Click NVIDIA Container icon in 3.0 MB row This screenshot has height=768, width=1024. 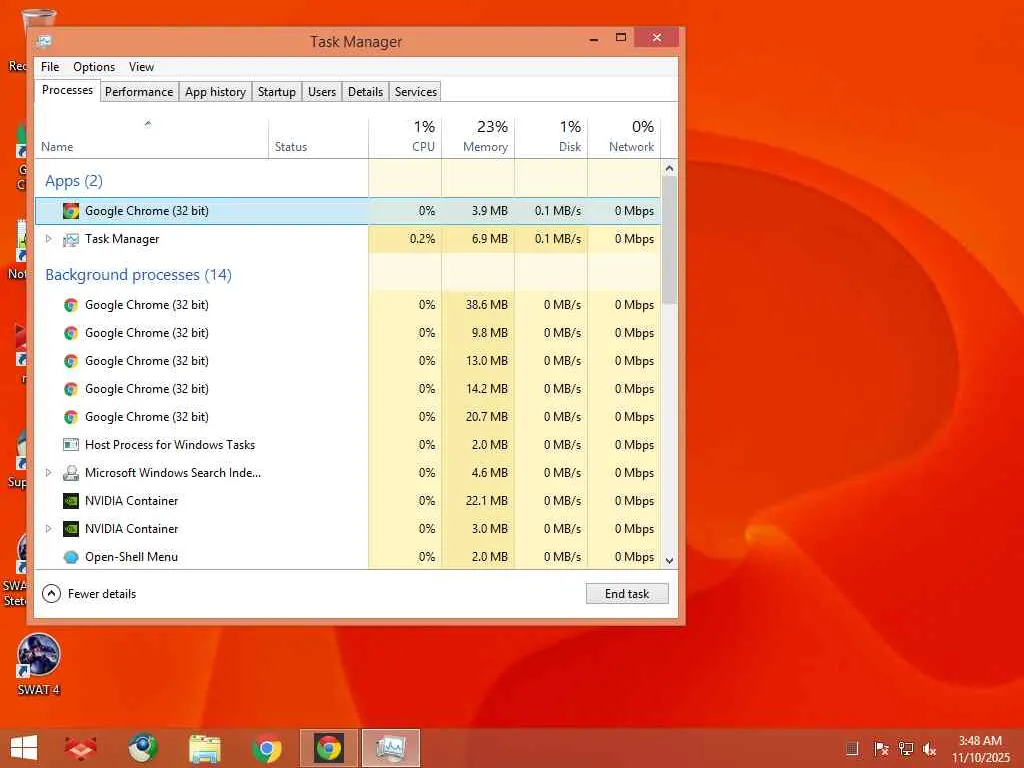71,529
